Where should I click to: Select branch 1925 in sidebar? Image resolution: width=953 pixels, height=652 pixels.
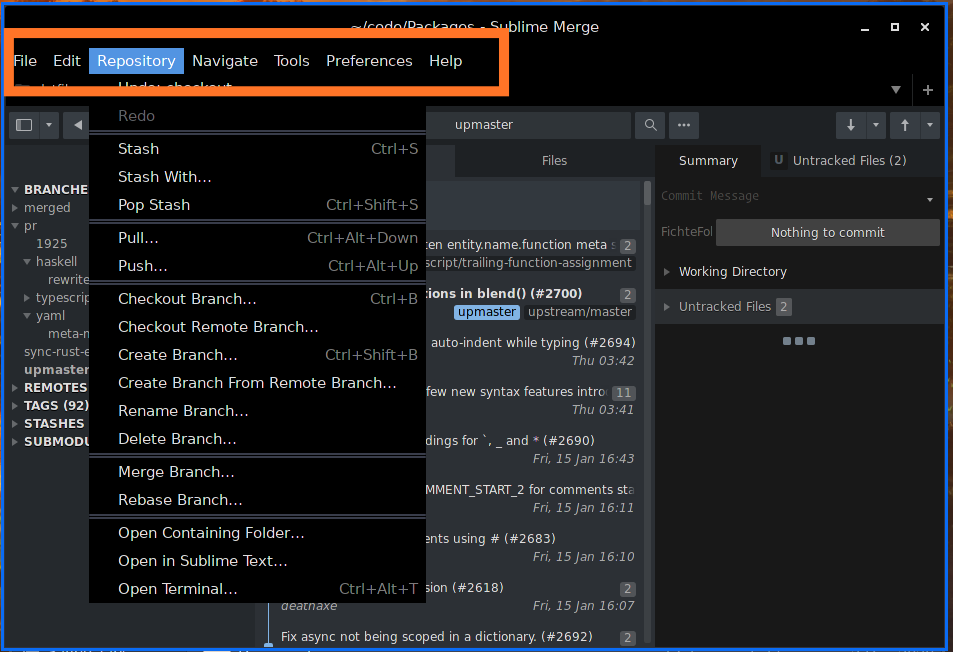tap(52, 244)
